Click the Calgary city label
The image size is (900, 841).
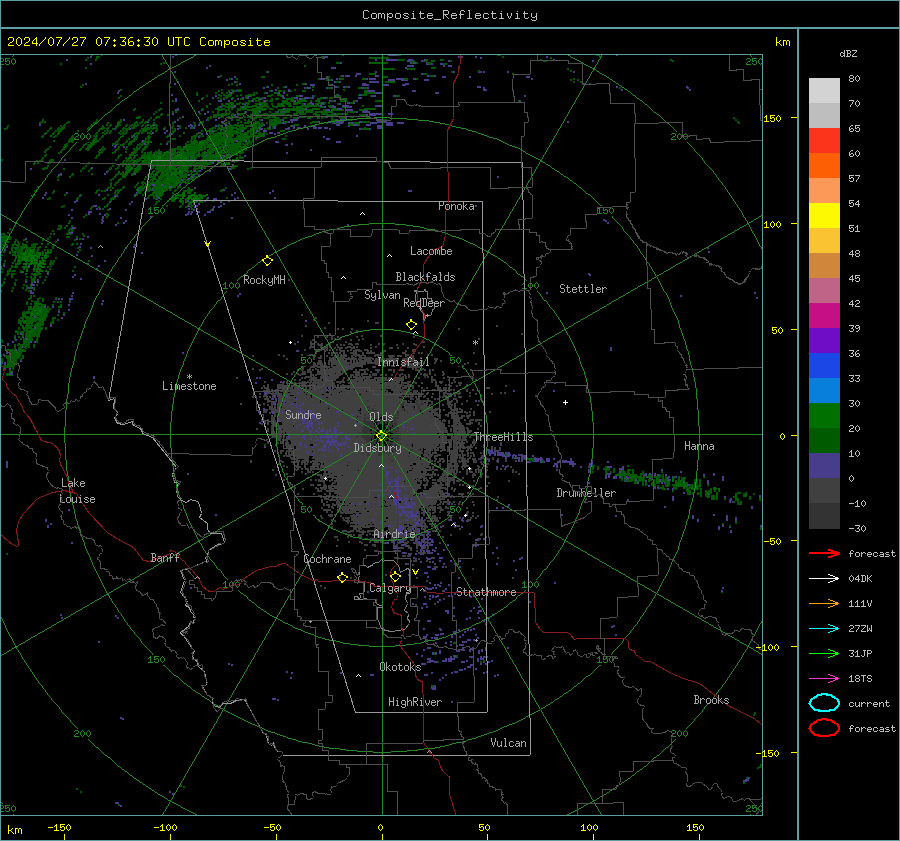coord(390,588)
